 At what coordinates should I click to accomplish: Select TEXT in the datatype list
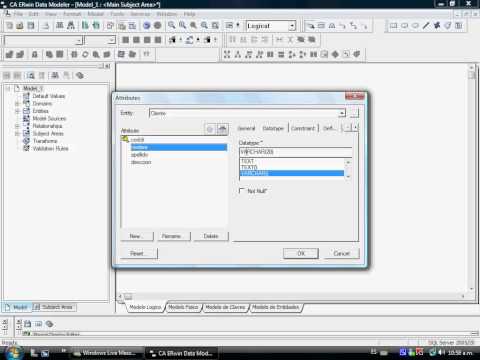coord(247,161)
